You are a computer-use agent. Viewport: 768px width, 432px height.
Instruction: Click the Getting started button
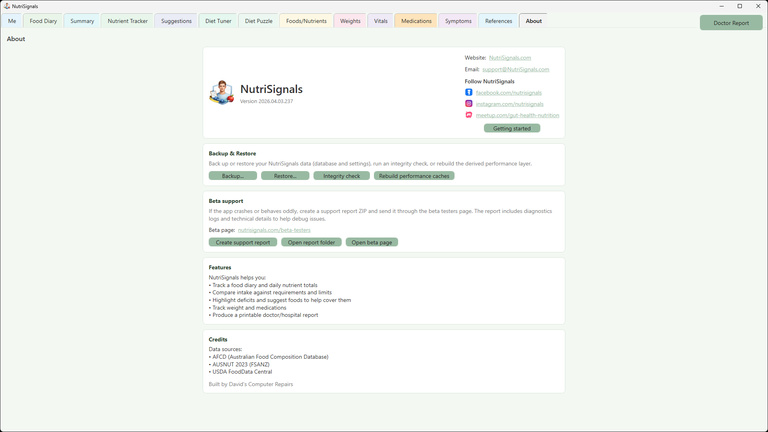tap(512, 128)
